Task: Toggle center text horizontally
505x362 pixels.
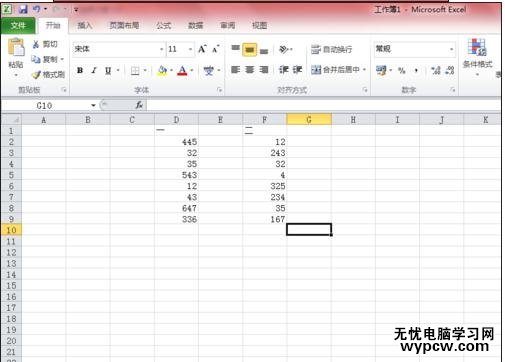Action: point(249,69)
